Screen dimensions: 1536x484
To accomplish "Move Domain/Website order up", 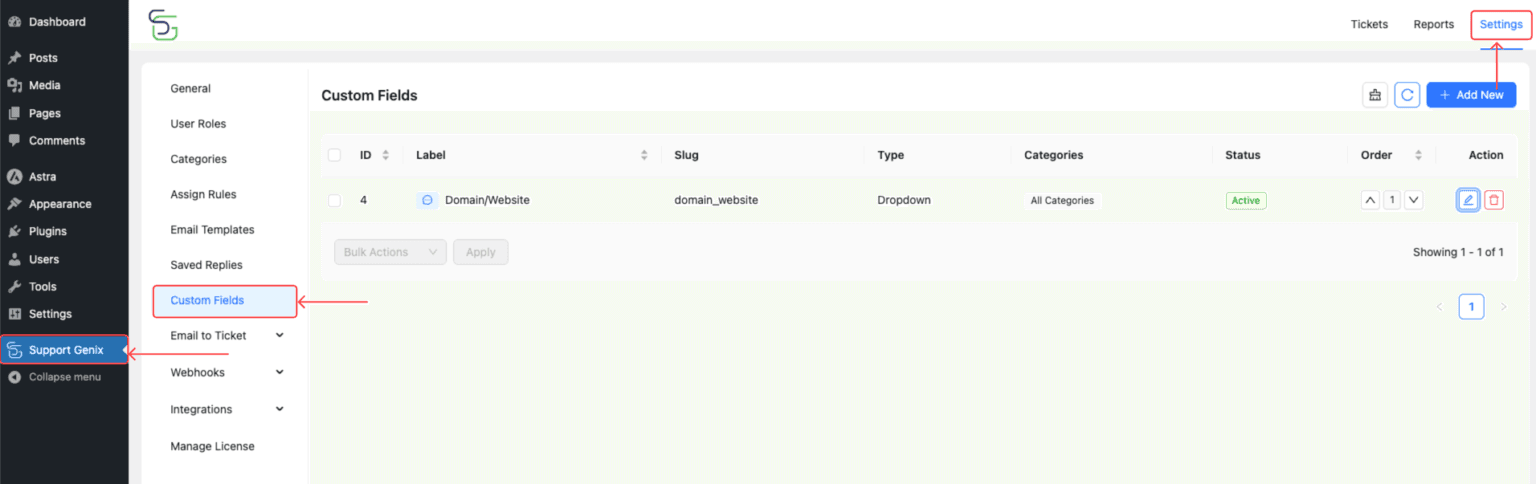I will [1369, 200].
